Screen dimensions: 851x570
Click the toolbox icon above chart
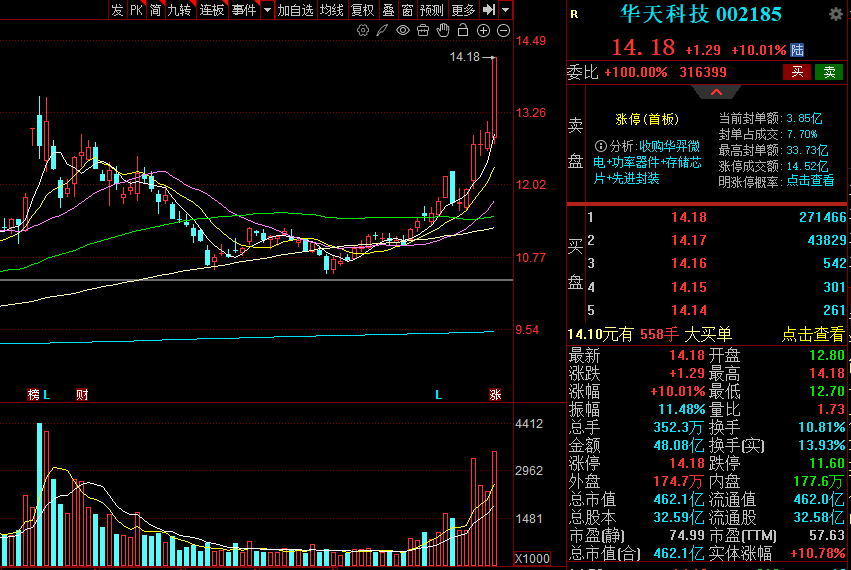423,31
